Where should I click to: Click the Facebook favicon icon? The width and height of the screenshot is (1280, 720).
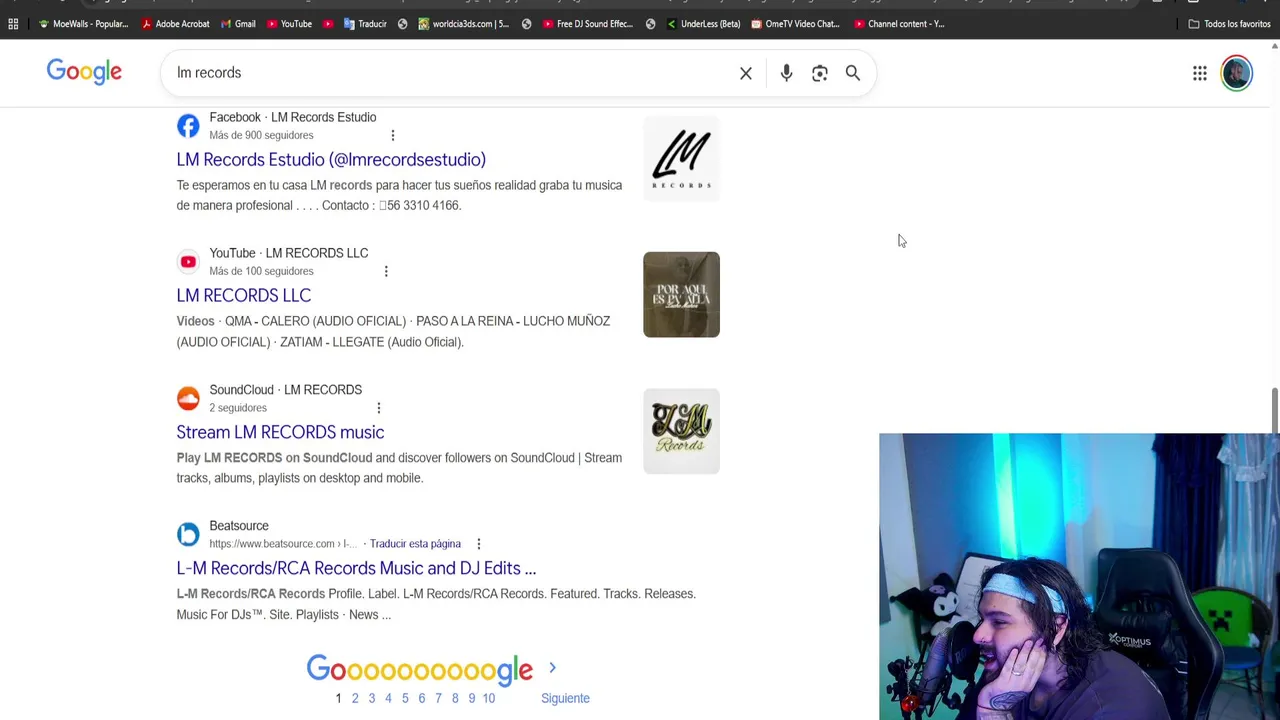(x=188, y=126)
